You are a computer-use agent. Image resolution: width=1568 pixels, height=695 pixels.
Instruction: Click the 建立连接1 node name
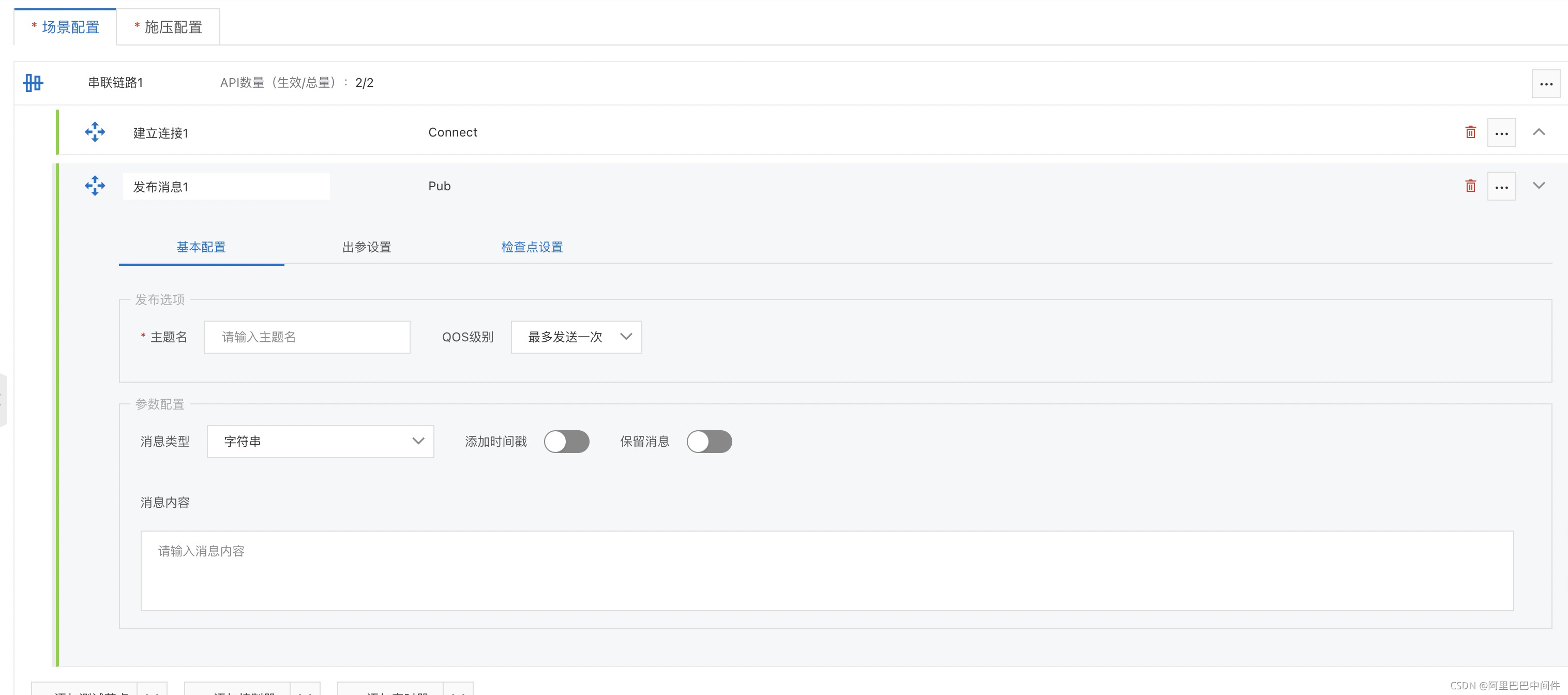(161, 133)
